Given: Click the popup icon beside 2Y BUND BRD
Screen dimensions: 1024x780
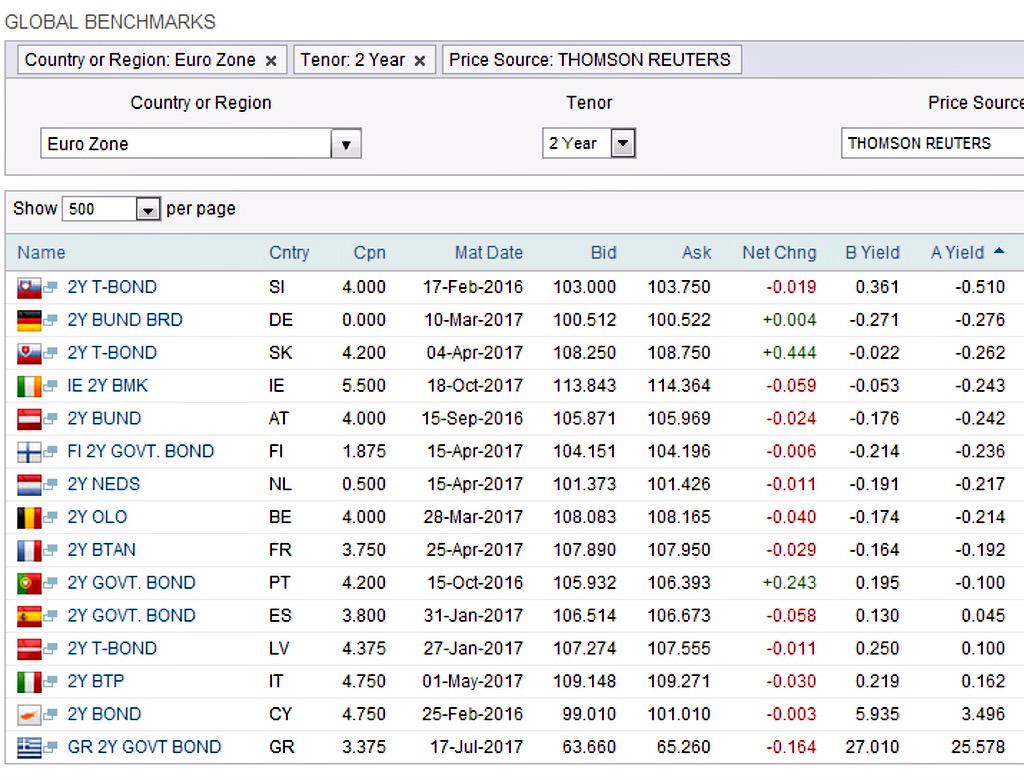Looking at the screenshot, I should pos(50,320).
